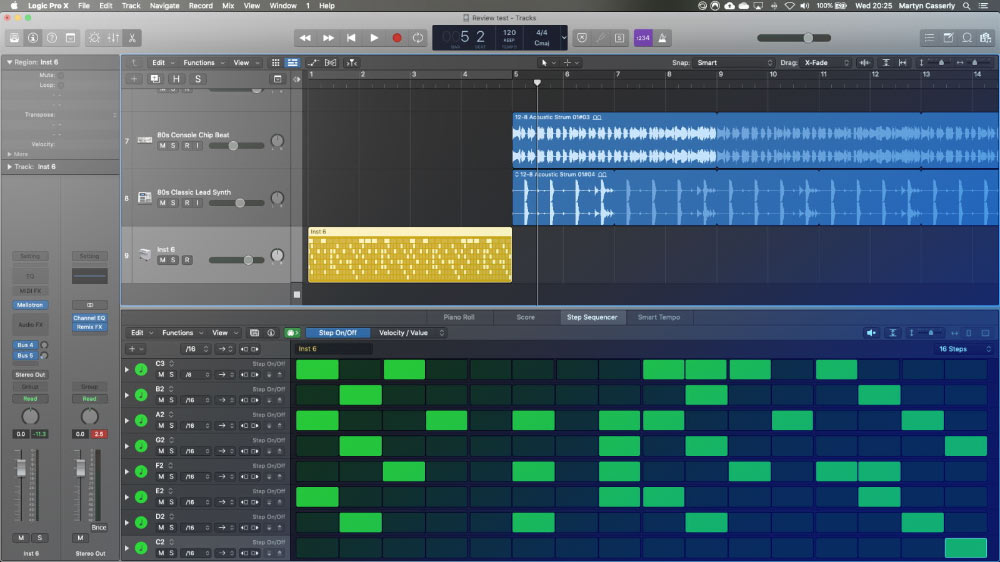Switch to Score tab

[526, 317]
